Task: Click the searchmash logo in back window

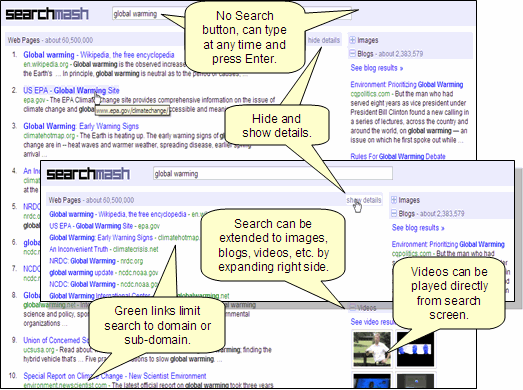Action: click(x=47, y=14)
